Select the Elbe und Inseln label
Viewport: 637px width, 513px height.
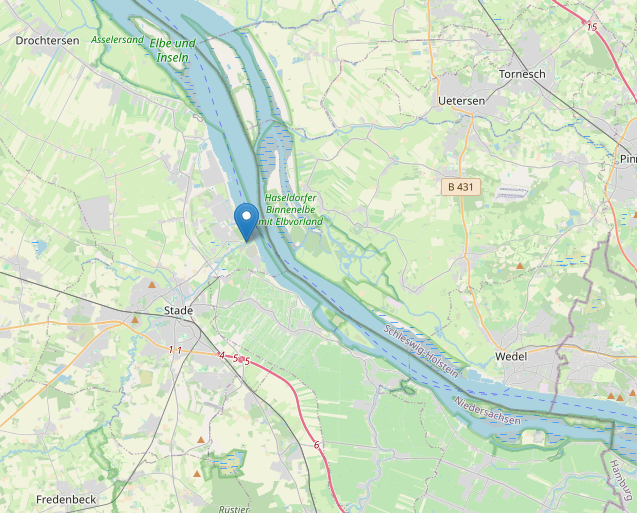pos(173,50)
